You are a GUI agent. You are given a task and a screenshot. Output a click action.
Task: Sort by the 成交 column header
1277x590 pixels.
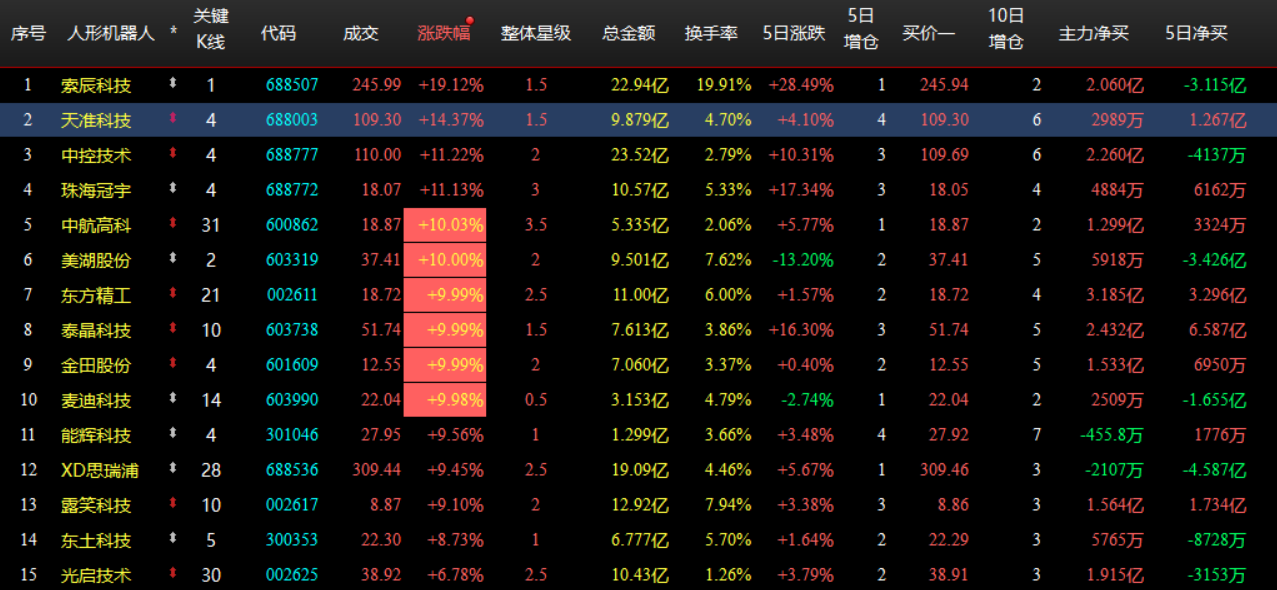361,33
